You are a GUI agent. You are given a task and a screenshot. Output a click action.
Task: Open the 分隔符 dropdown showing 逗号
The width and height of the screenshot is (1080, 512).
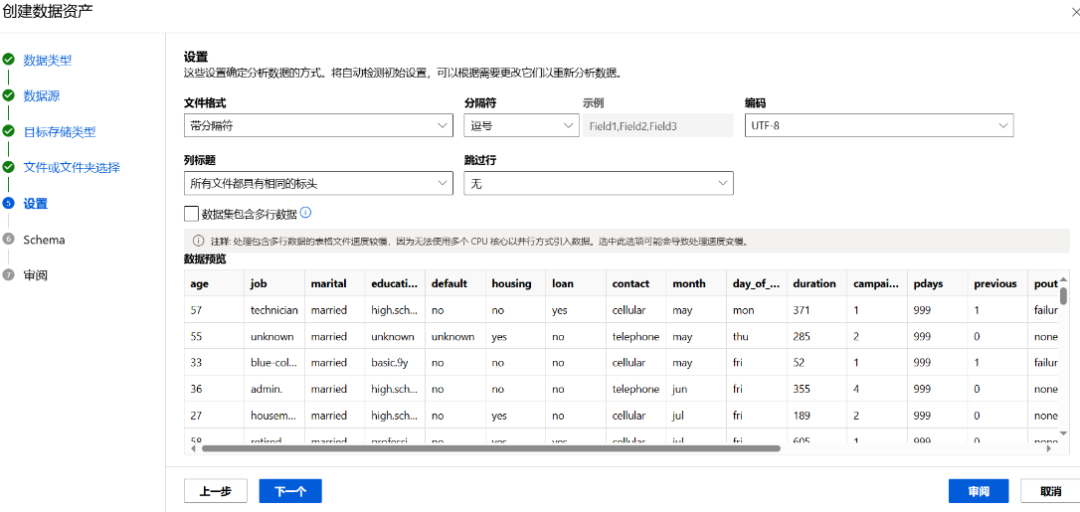(521, 125)
